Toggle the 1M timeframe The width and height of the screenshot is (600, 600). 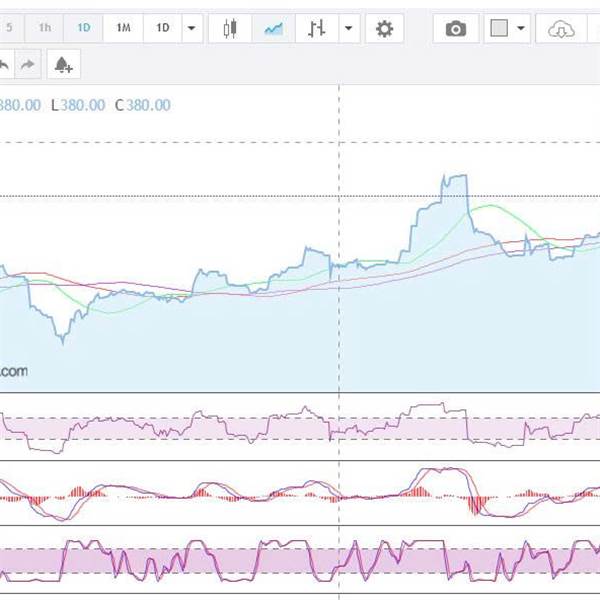point(123,28)
